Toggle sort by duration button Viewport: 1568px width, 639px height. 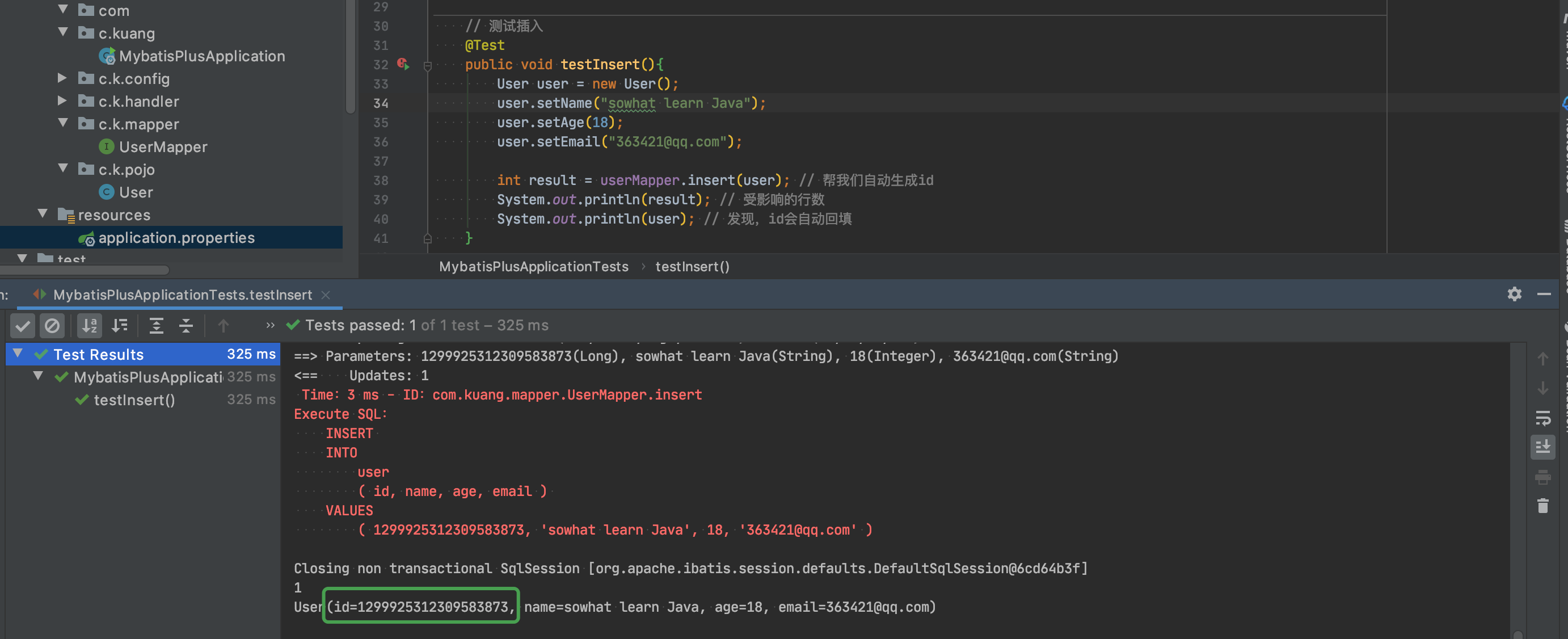pyautogui.click(x=120, y=326)
